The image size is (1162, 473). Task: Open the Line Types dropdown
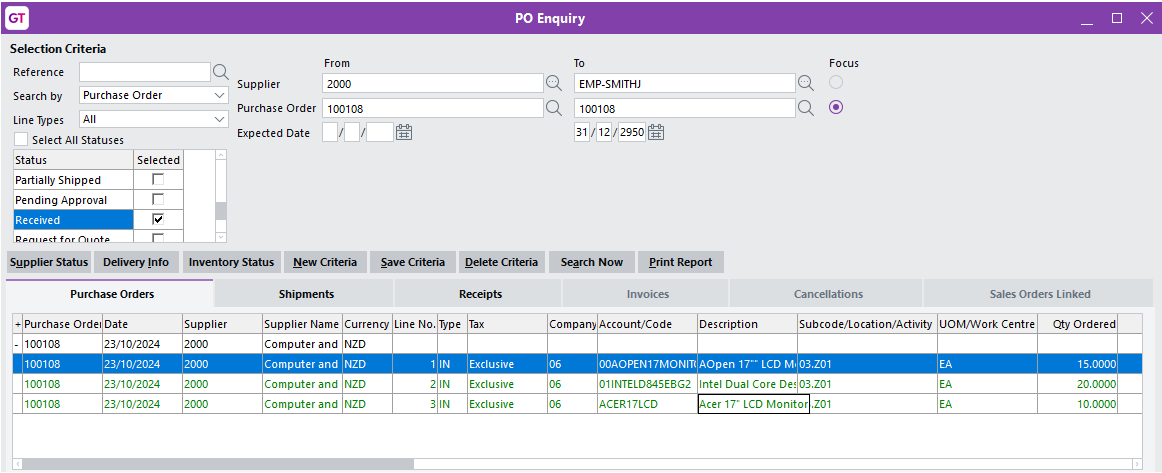coord(219,119)
